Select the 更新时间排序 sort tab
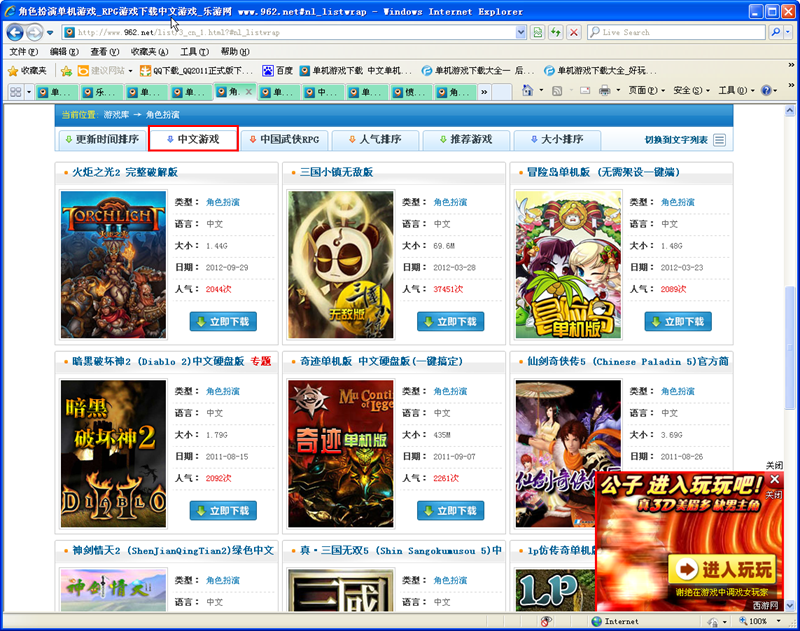 (102, 139)
